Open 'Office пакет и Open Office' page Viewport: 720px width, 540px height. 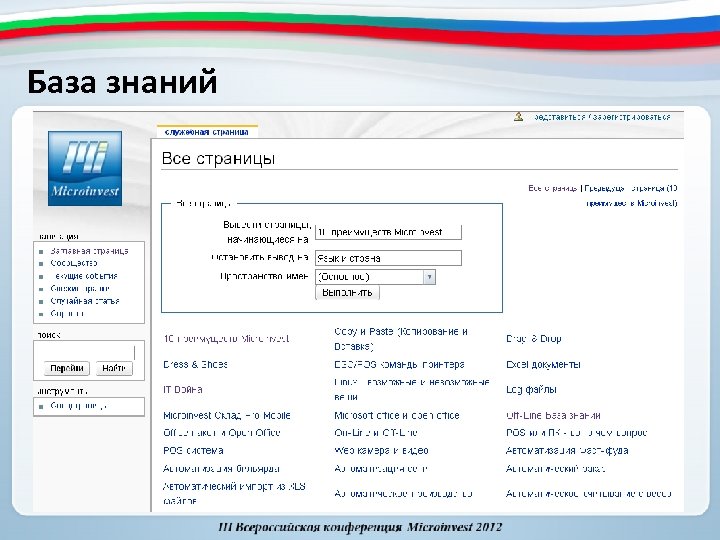[x=221, y=433]
